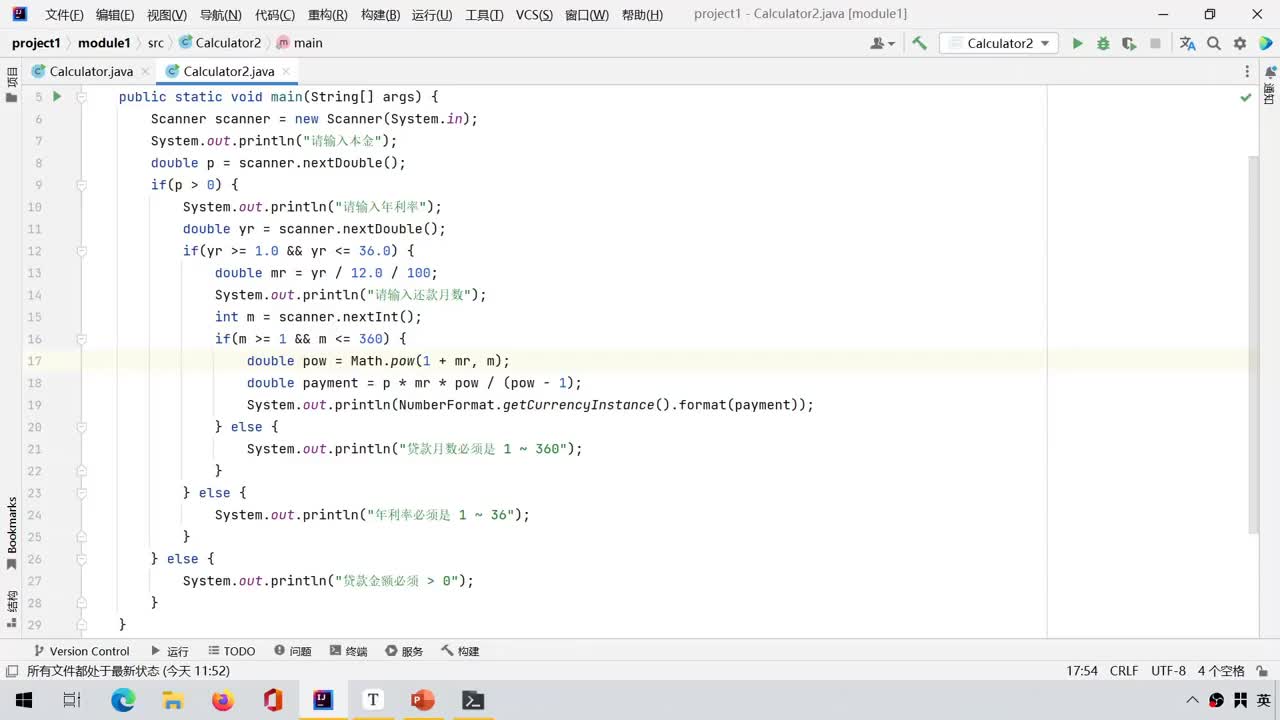Open the 终端 terminal tool window
The height and width of the screenshot is (720, 1280).
(348, 651)
